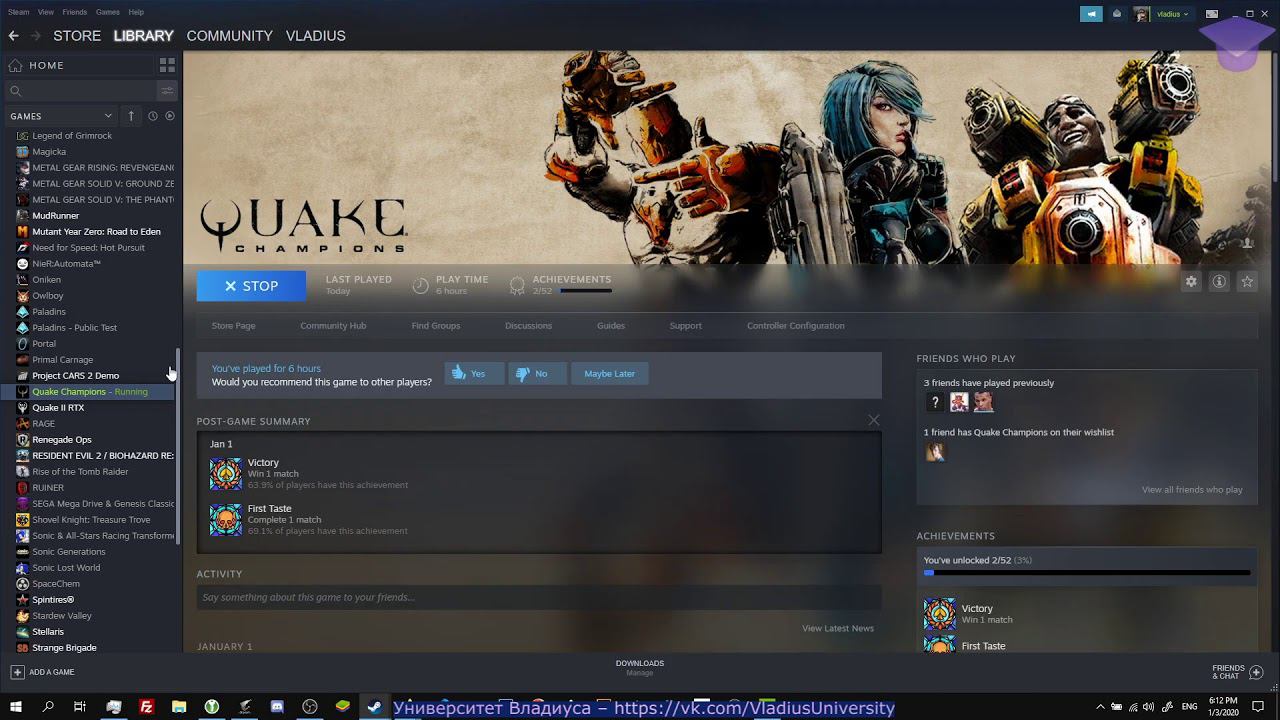Viewport: 1280px width, 720px height.
Task: Go back with the navigation back arrow
Action: pos(14,36)
